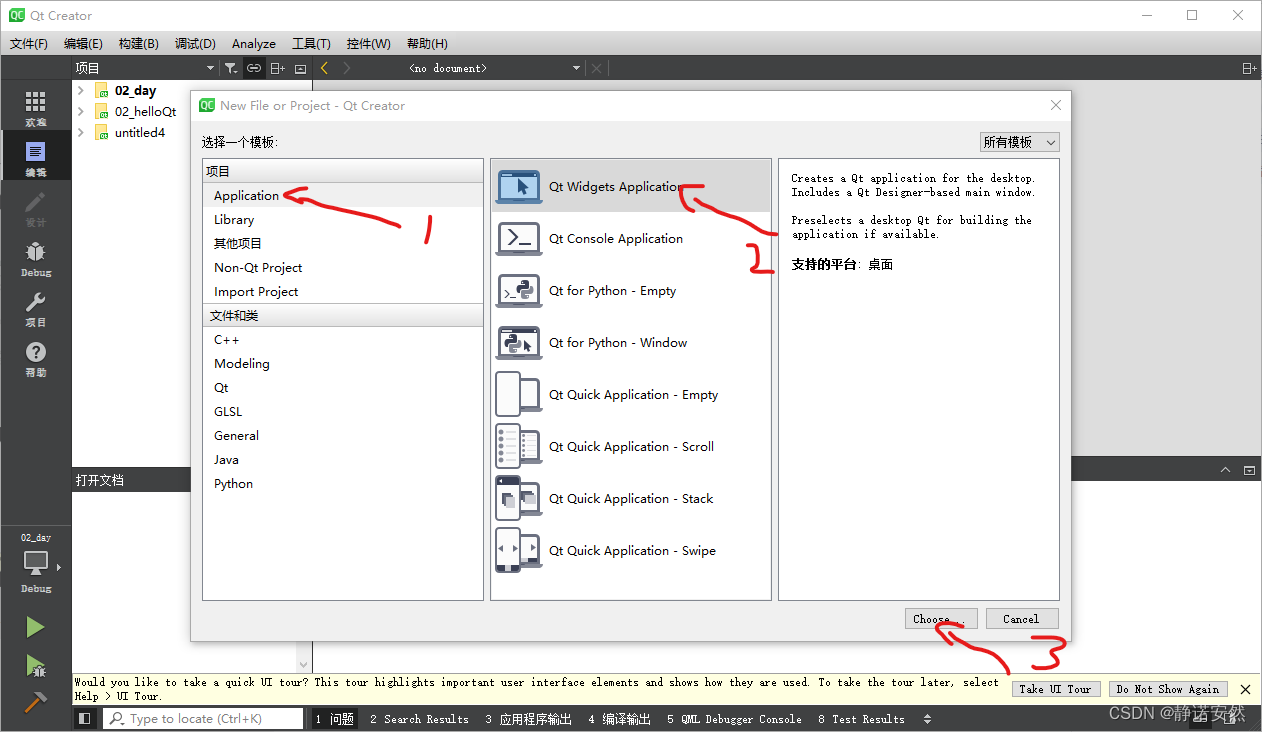Open the <no document> file dropdown
Image resolution: width=1262 pixels, height=732 pixels.
click(495, 68)
